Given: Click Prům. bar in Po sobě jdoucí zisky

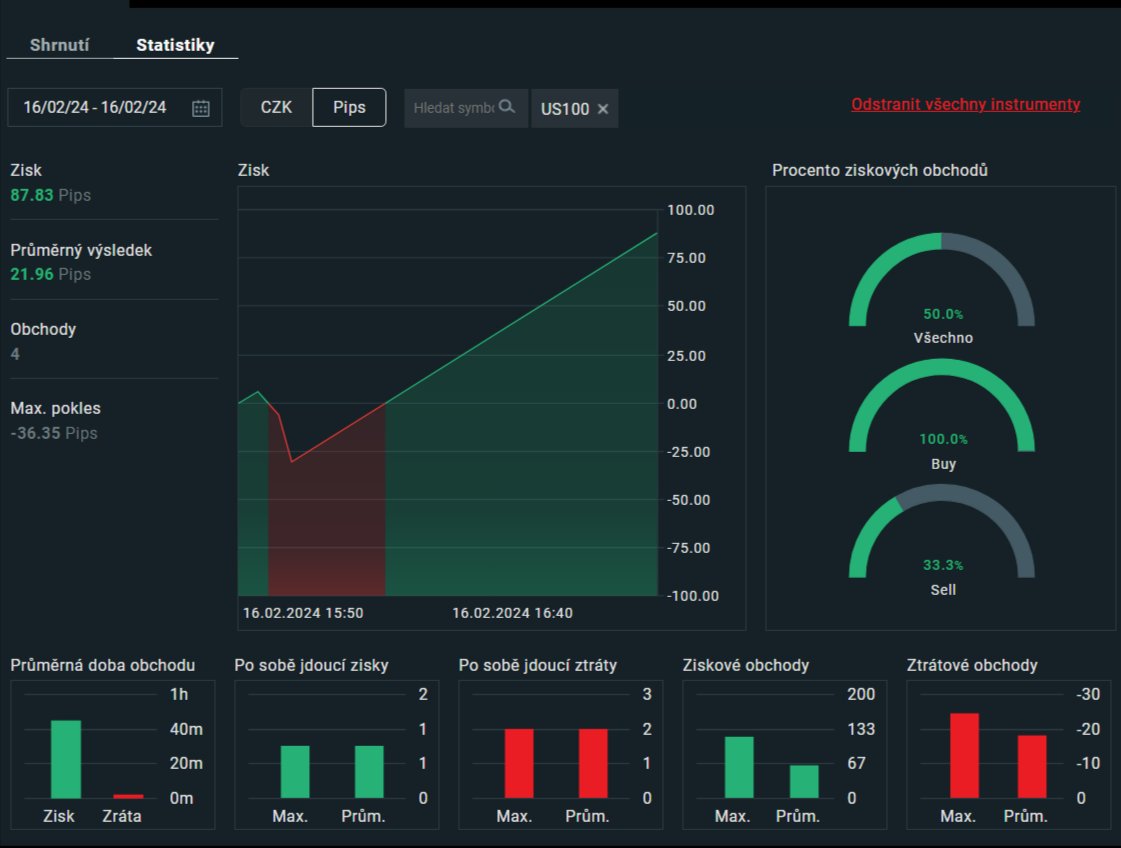Looking at the screenshot, I should 369,771.
